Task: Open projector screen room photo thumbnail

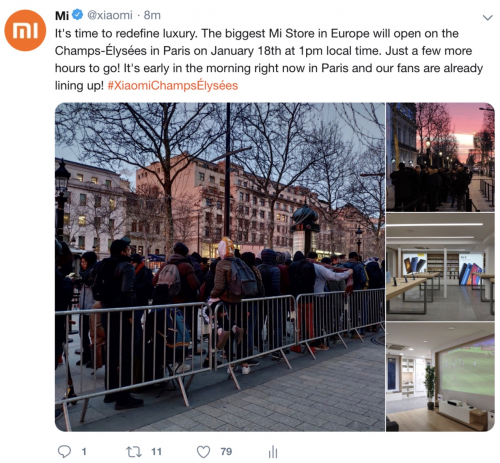Action: 440,377
